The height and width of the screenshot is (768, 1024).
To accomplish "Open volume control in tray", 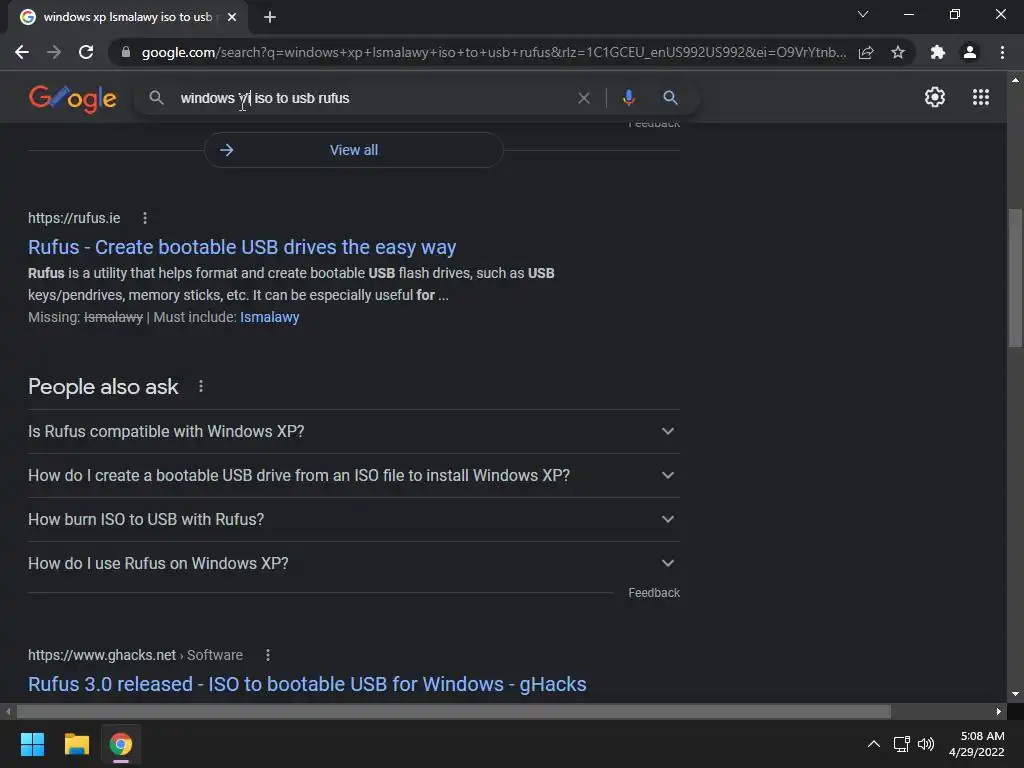I will pos(925,744).
